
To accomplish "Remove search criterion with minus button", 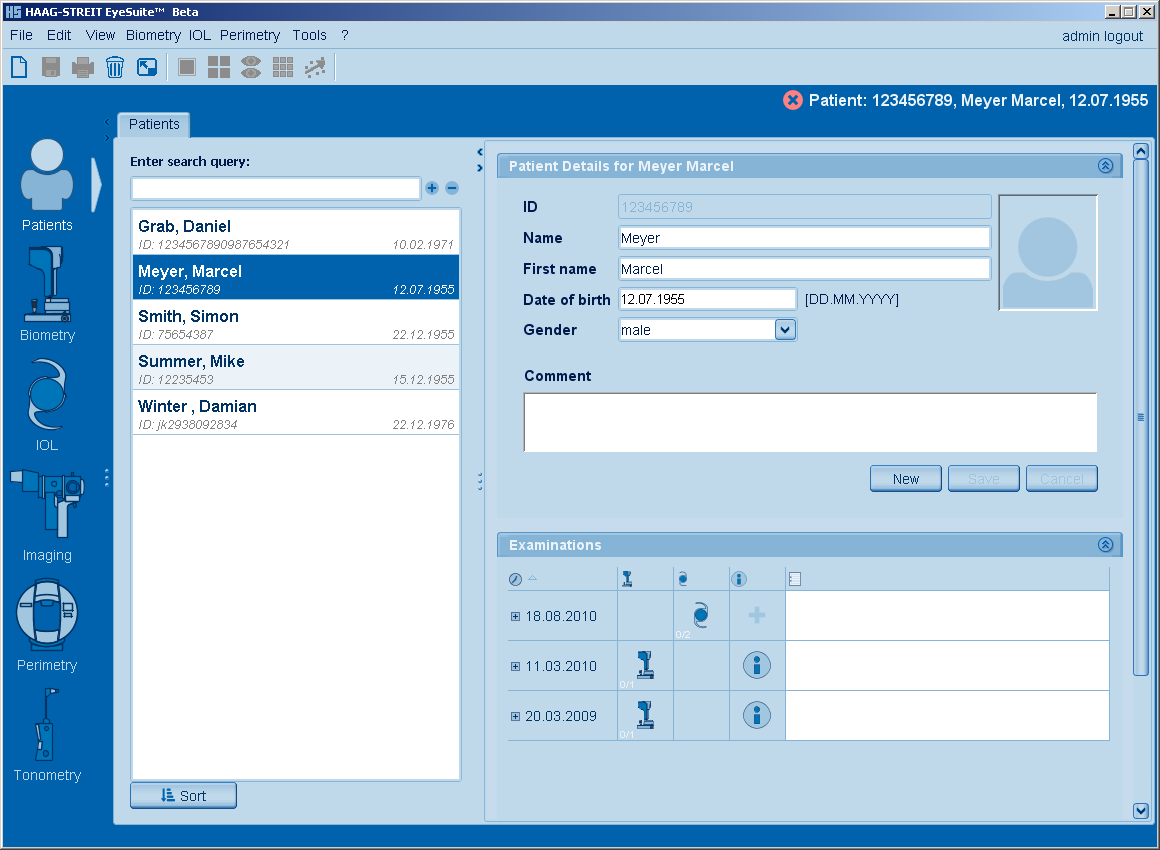I will coord(452,188).
